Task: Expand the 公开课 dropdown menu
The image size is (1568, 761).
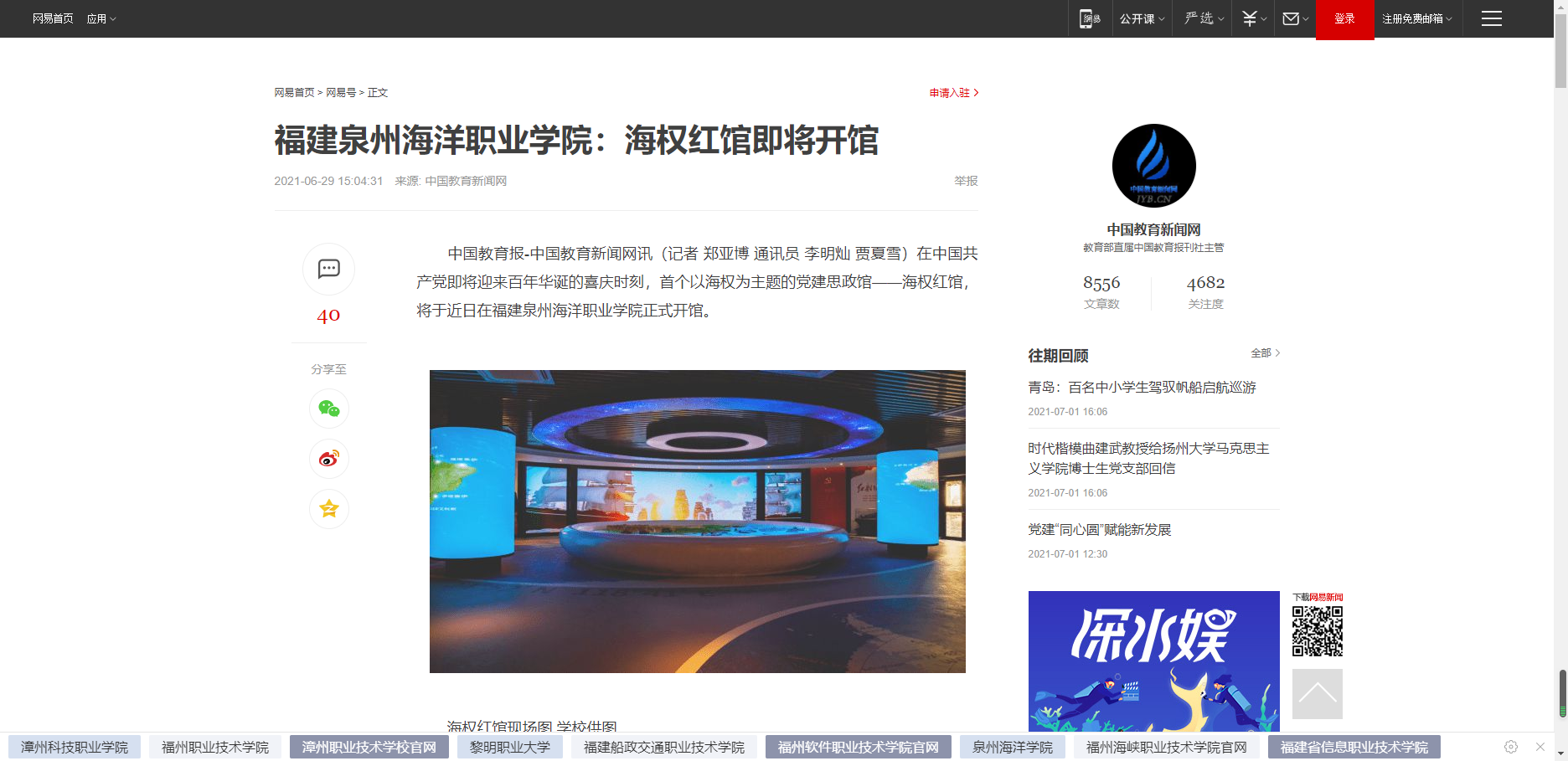Action: pyautogui.click(x=1142, y=18)
